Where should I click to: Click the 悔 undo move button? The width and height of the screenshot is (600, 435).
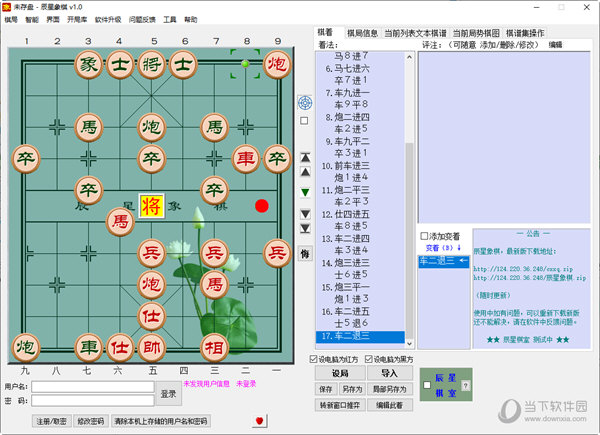coord(305,253)
